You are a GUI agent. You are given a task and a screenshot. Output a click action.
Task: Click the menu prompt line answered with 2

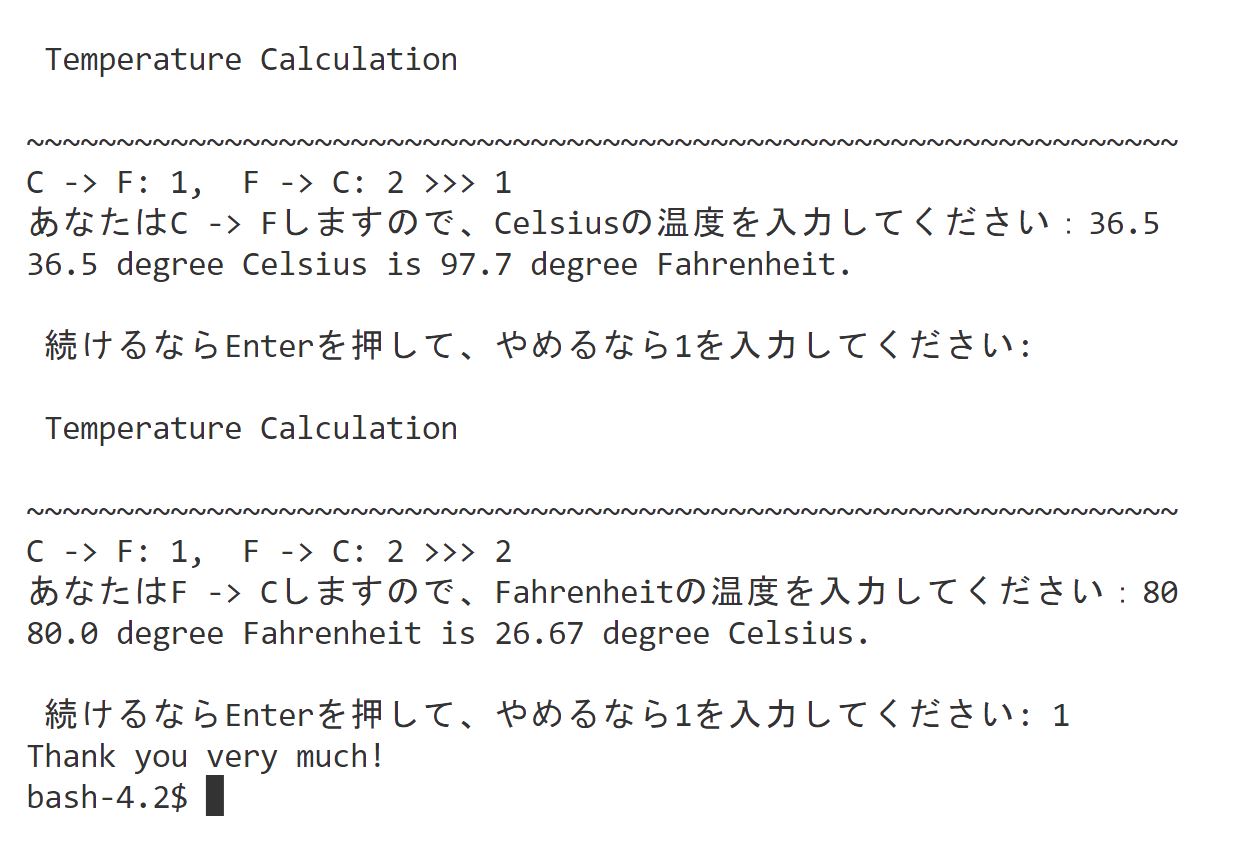[268, 552]
